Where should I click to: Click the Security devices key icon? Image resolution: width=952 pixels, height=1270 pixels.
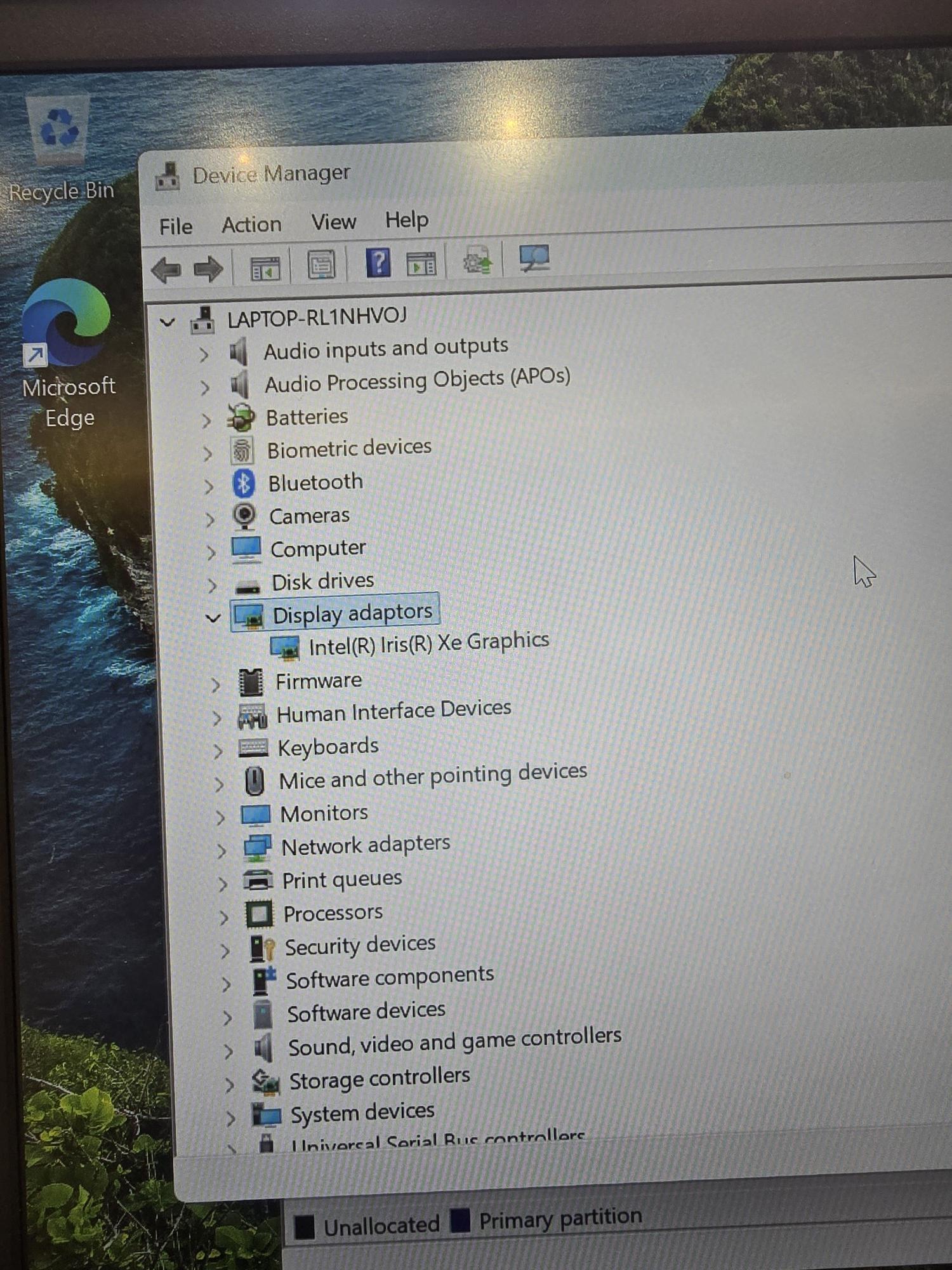coord(261,948)
